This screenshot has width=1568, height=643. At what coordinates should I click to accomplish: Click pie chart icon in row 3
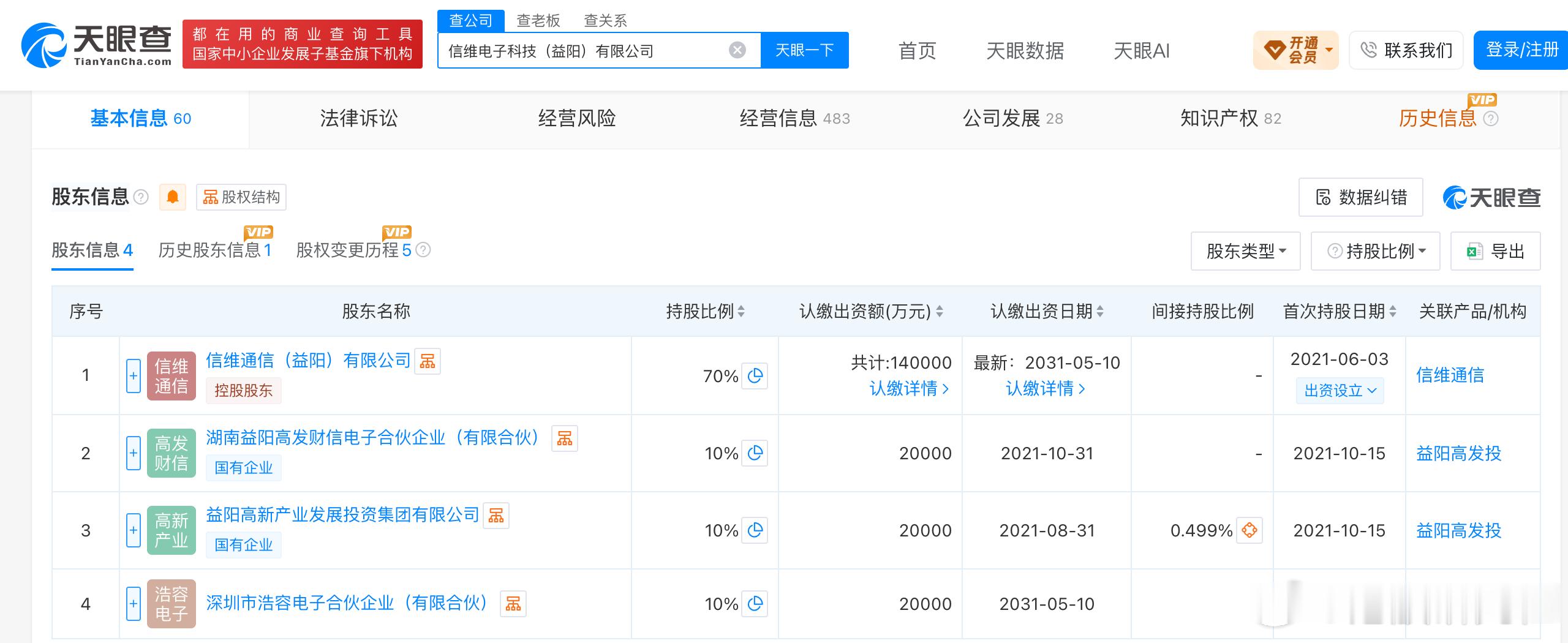(755, 530)
